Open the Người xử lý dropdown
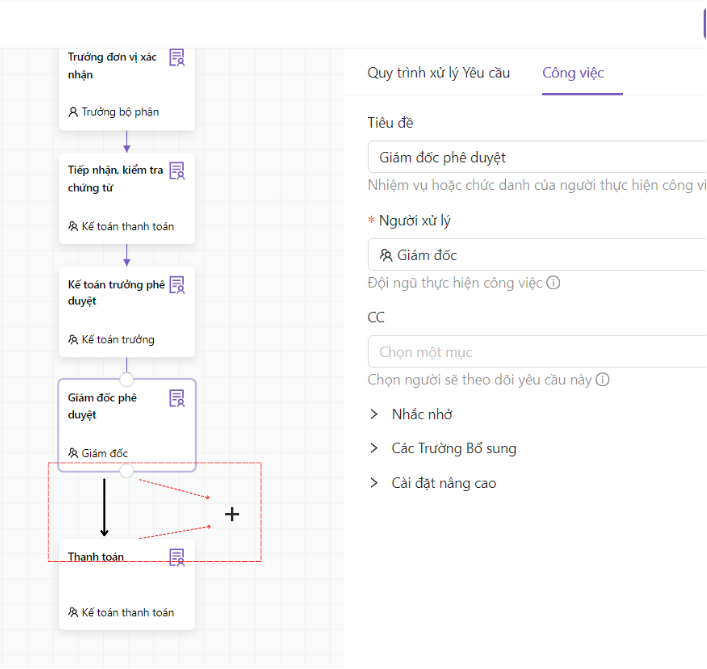Screen dimensions: 707x669 (536, 255)
